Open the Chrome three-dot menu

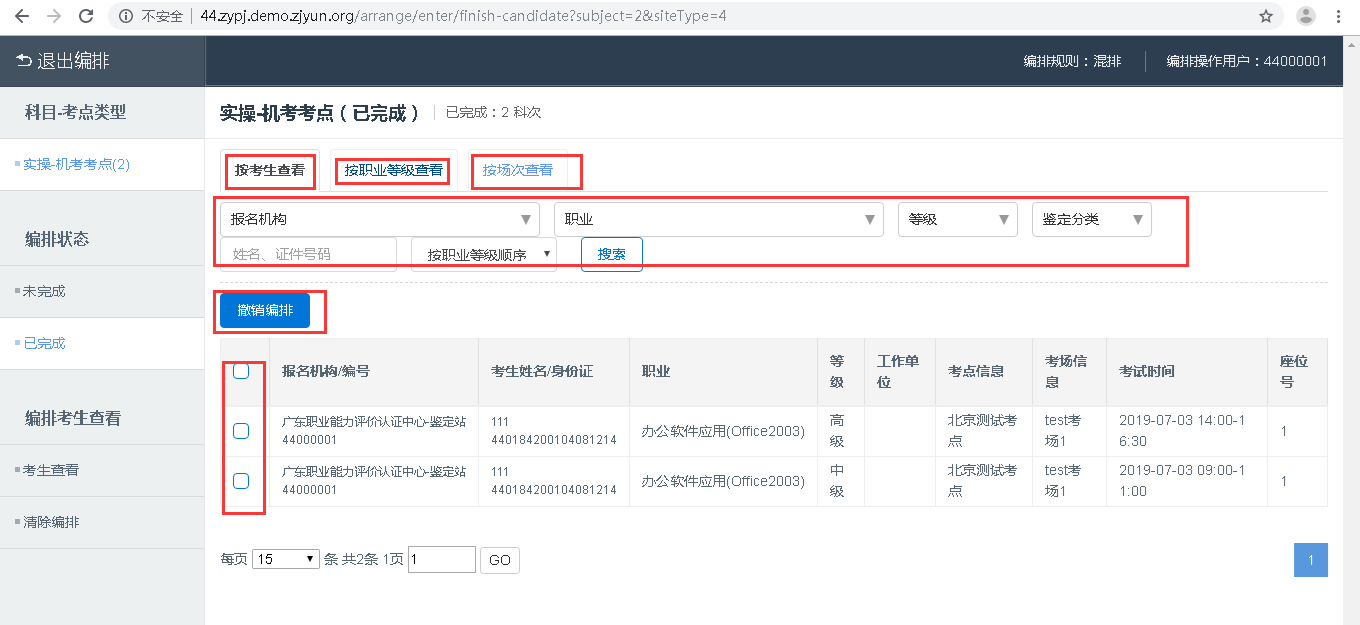pos(1339,16)
